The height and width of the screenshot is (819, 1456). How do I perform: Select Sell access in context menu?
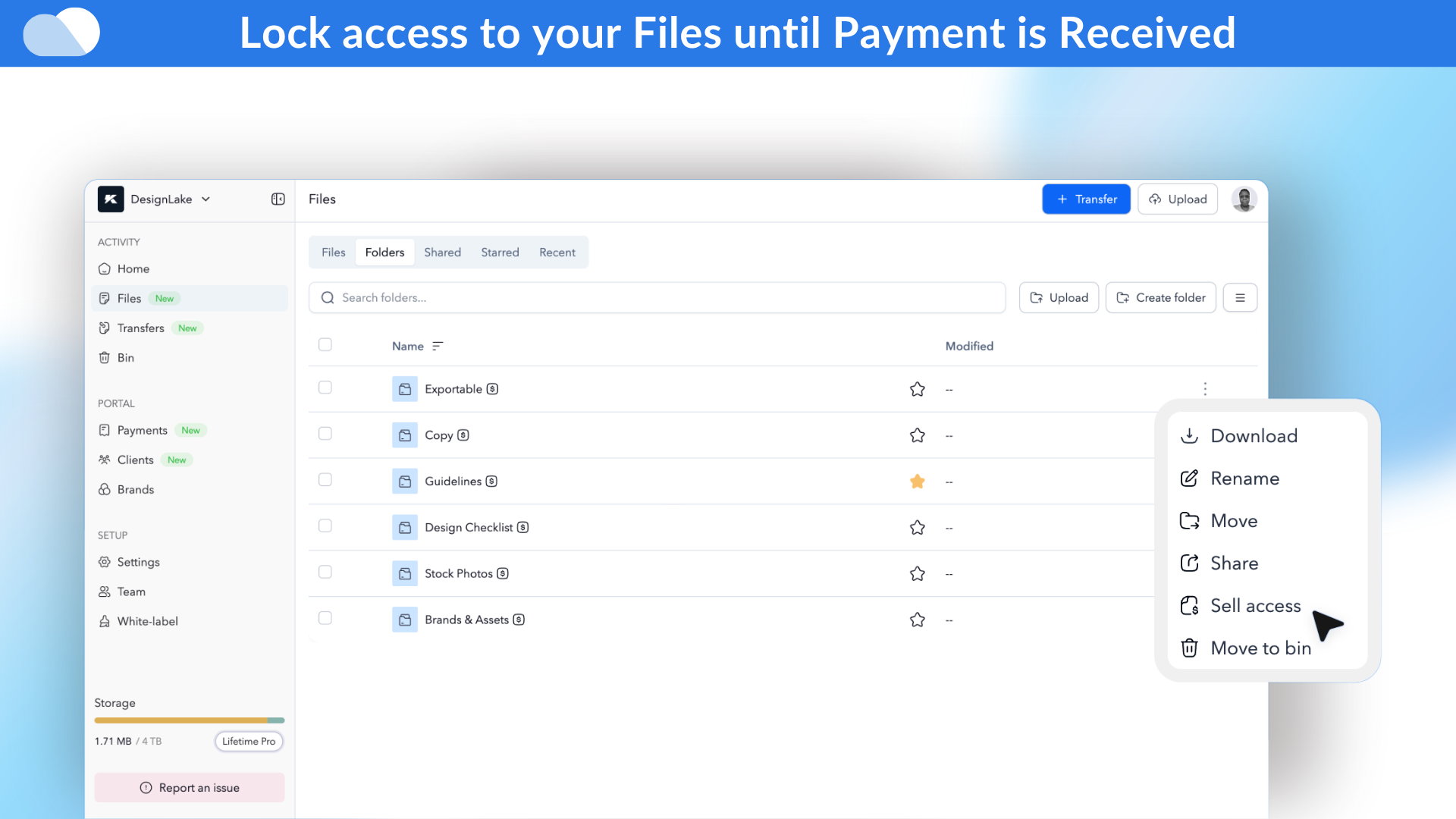(x=1255, y=606)
